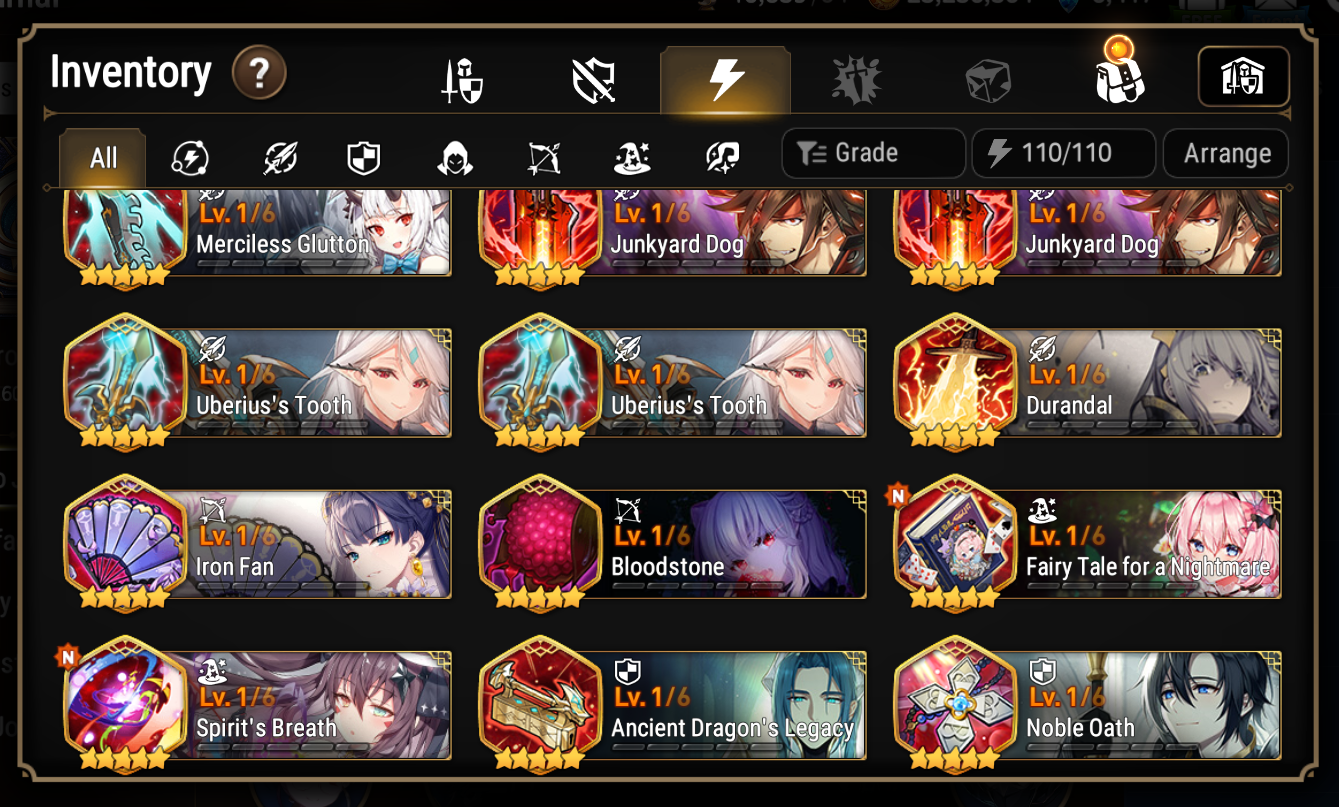
Task: Switch to equipment sword-and-shield tab
Action: click(x=462, y=81)
